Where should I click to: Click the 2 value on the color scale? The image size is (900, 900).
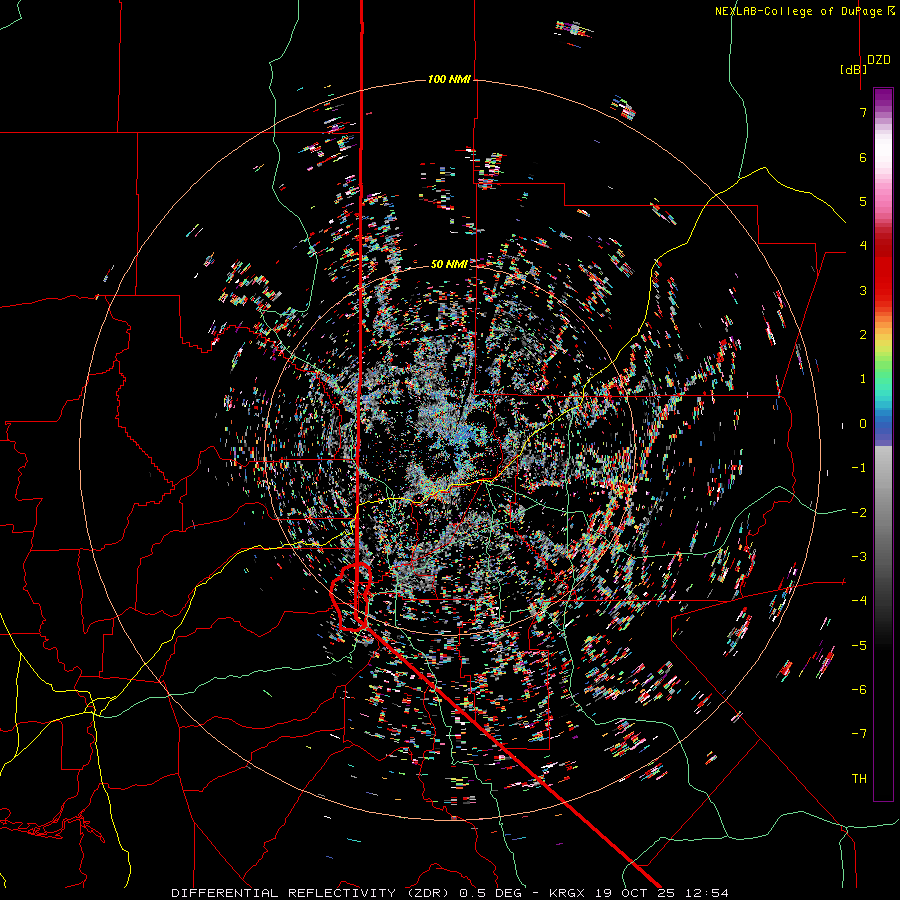click(x=863, y=335)
